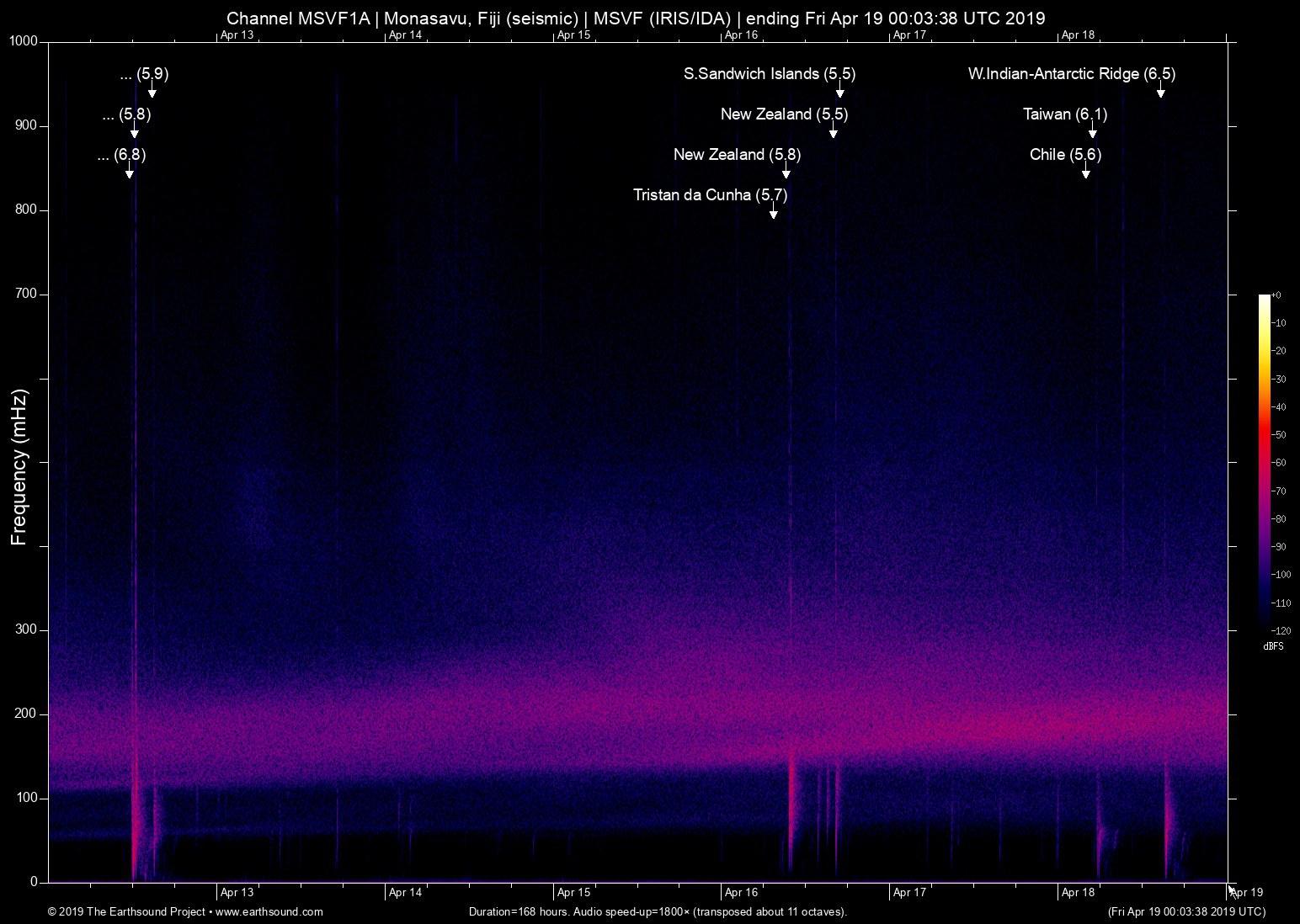This screenshot has height=924, width=1300.
Task: Click the Apr 19 end label at bottom right
Action: coord(1247,892)
